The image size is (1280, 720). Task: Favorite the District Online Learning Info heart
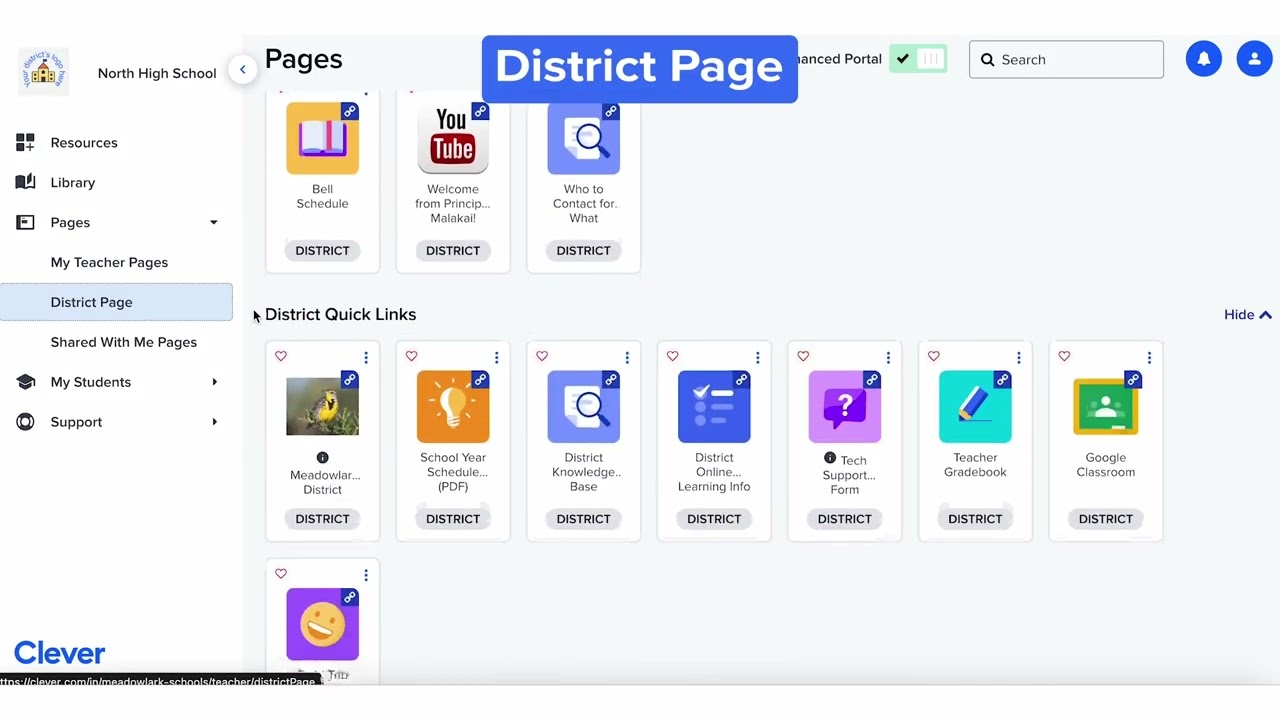click(672, 356)
